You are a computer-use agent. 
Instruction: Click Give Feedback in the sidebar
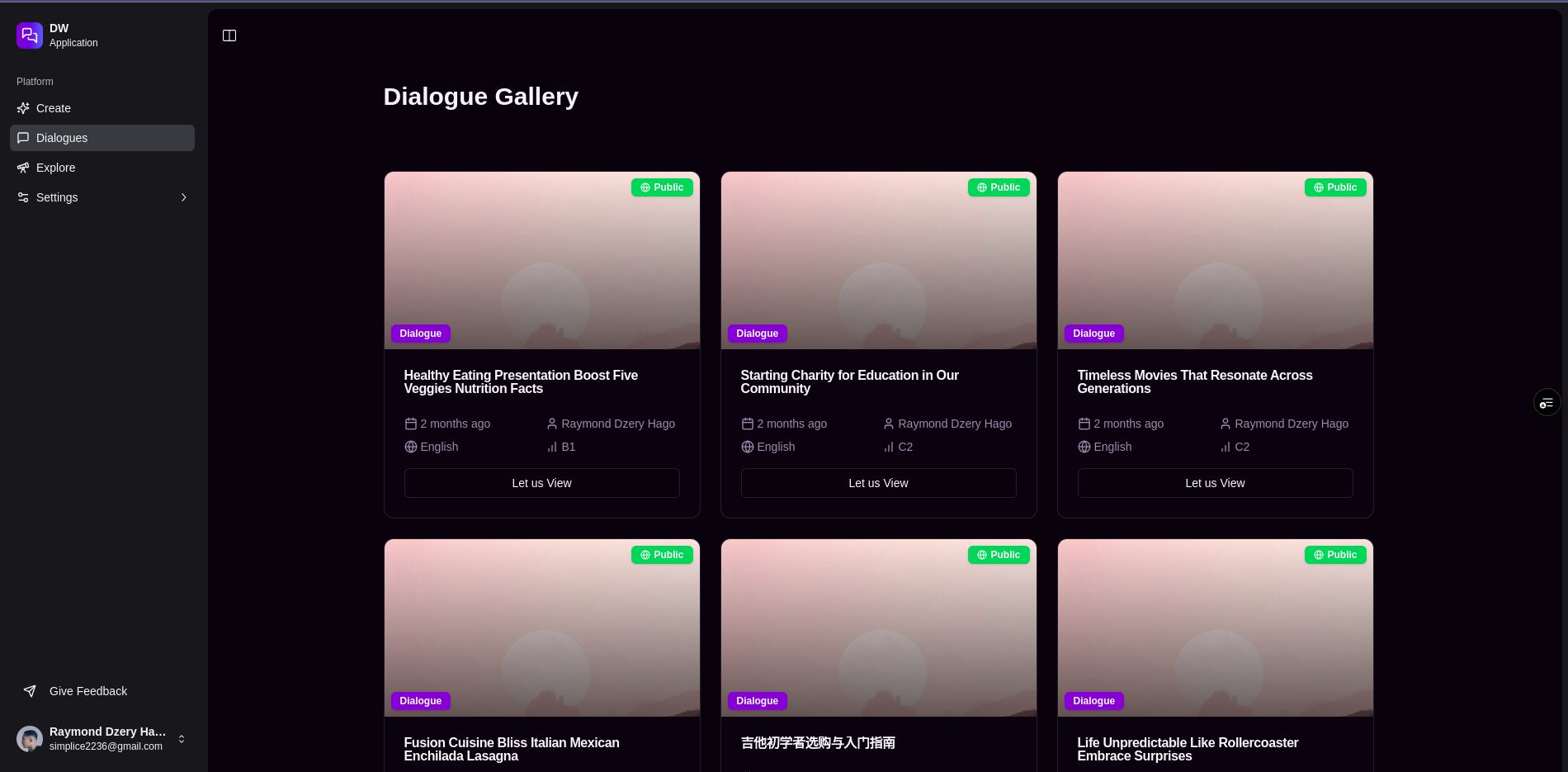(x=102, y=691)
